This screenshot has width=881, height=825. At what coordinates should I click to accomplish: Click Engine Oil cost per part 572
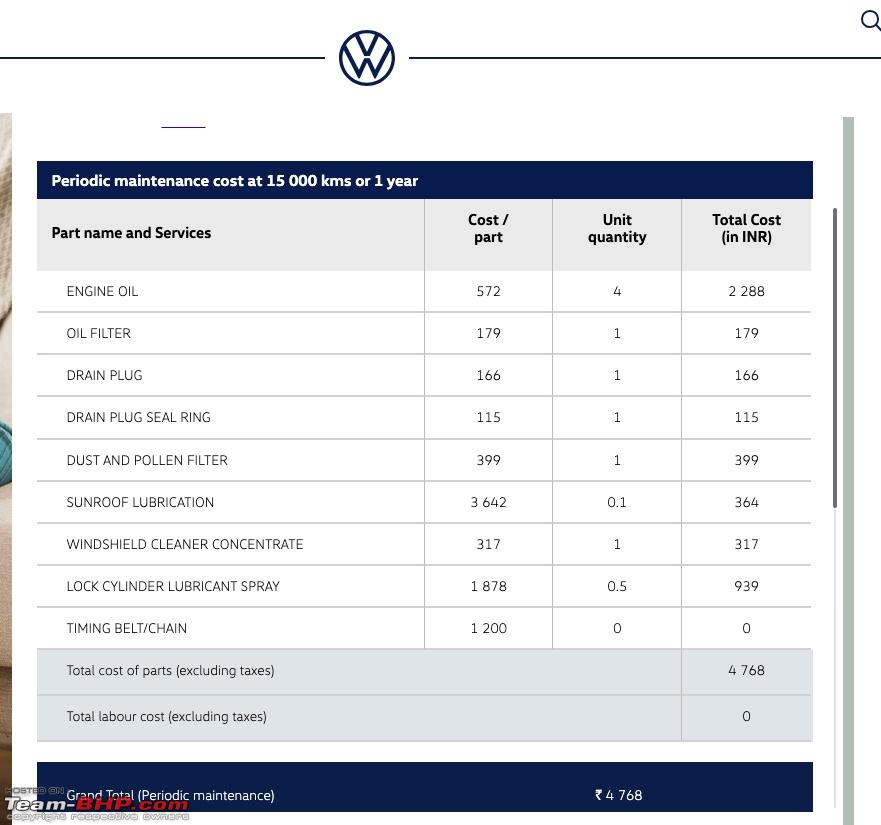click(x=488, y=292)
